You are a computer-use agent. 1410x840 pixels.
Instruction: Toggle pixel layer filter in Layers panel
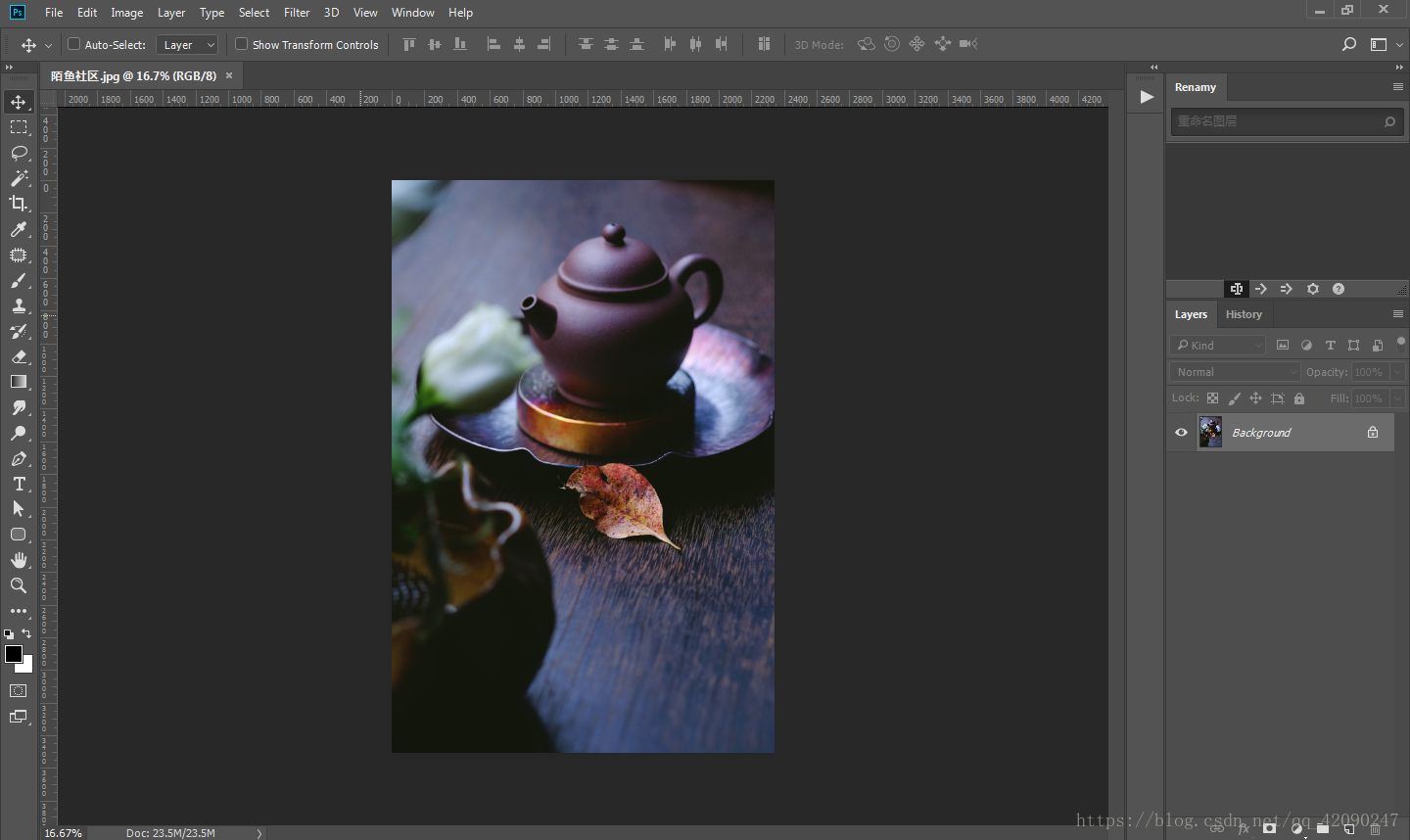1283,345
